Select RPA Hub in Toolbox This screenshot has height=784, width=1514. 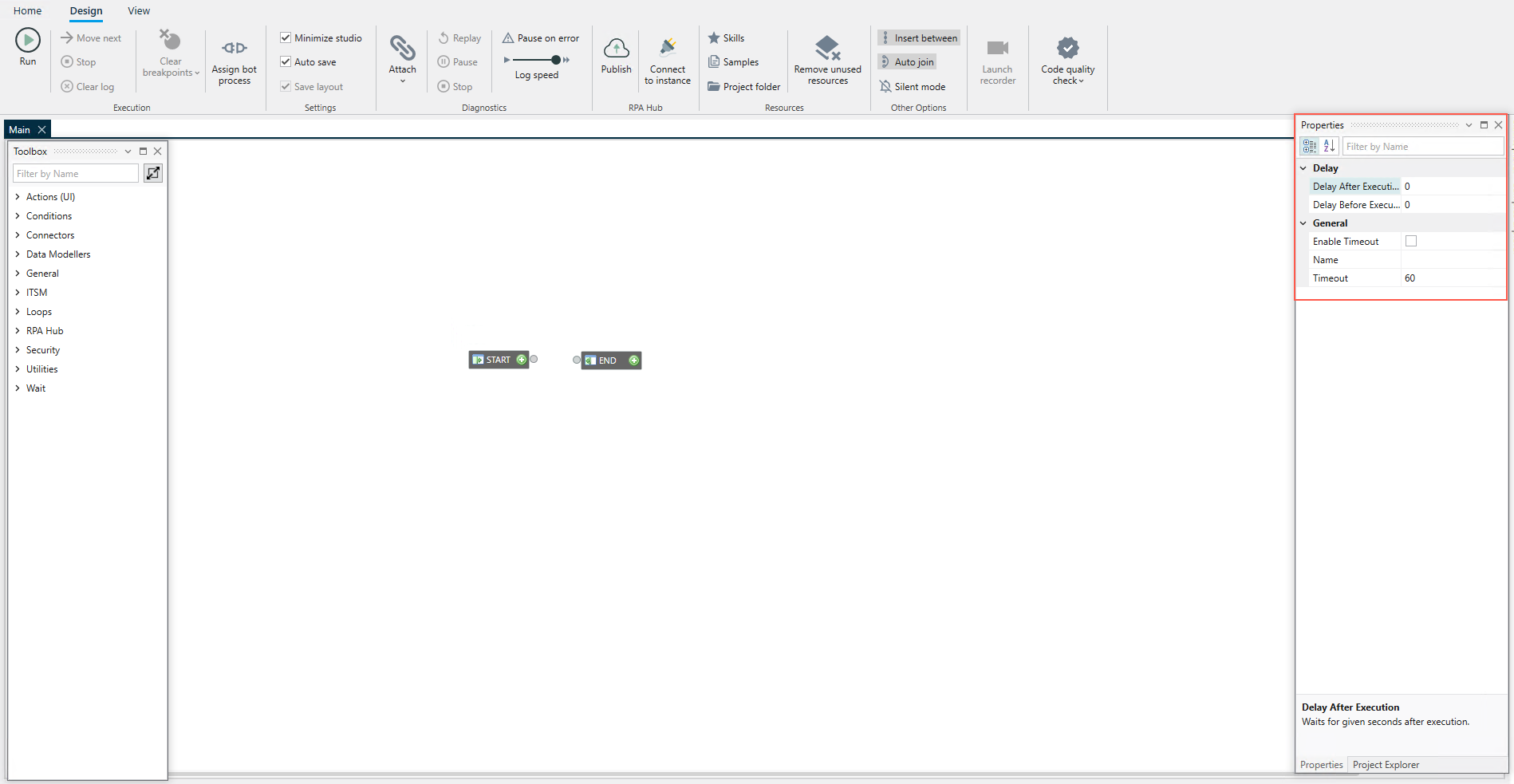coord(45,330)
